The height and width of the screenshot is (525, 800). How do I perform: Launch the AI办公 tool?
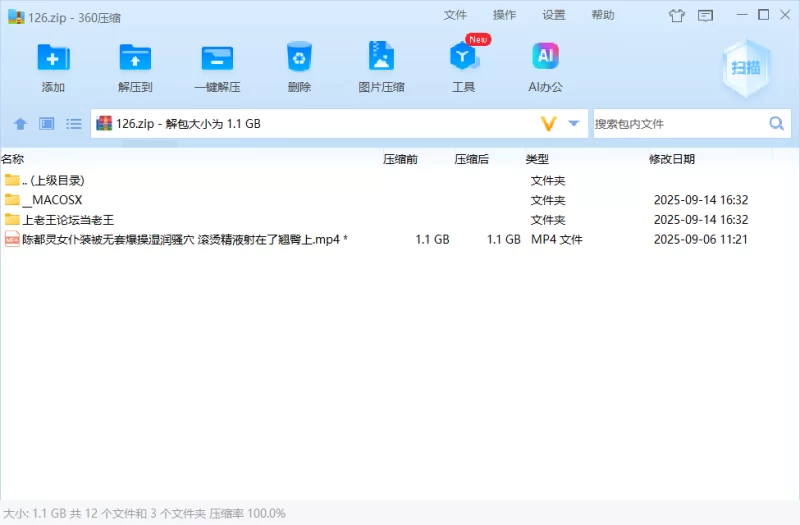(545, 56)
